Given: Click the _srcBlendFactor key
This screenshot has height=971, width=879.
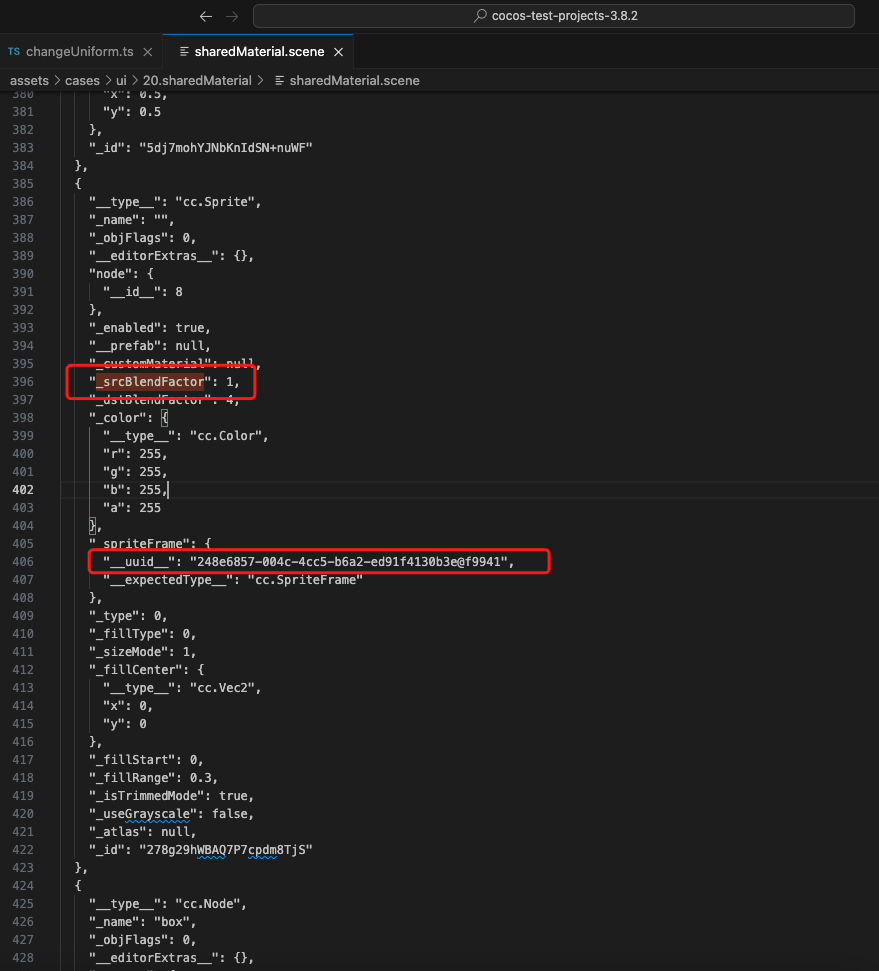Looking at the screenshot, I should [150, 382].
